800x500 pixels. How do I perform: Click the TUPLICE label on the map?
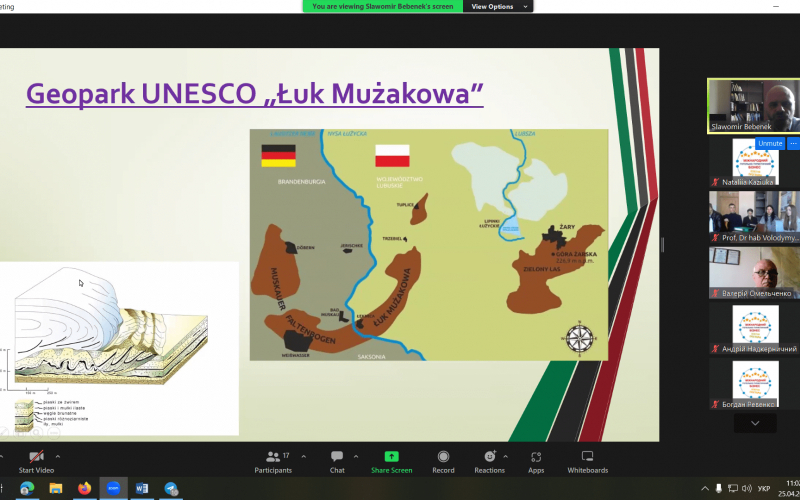click(404, 205)
